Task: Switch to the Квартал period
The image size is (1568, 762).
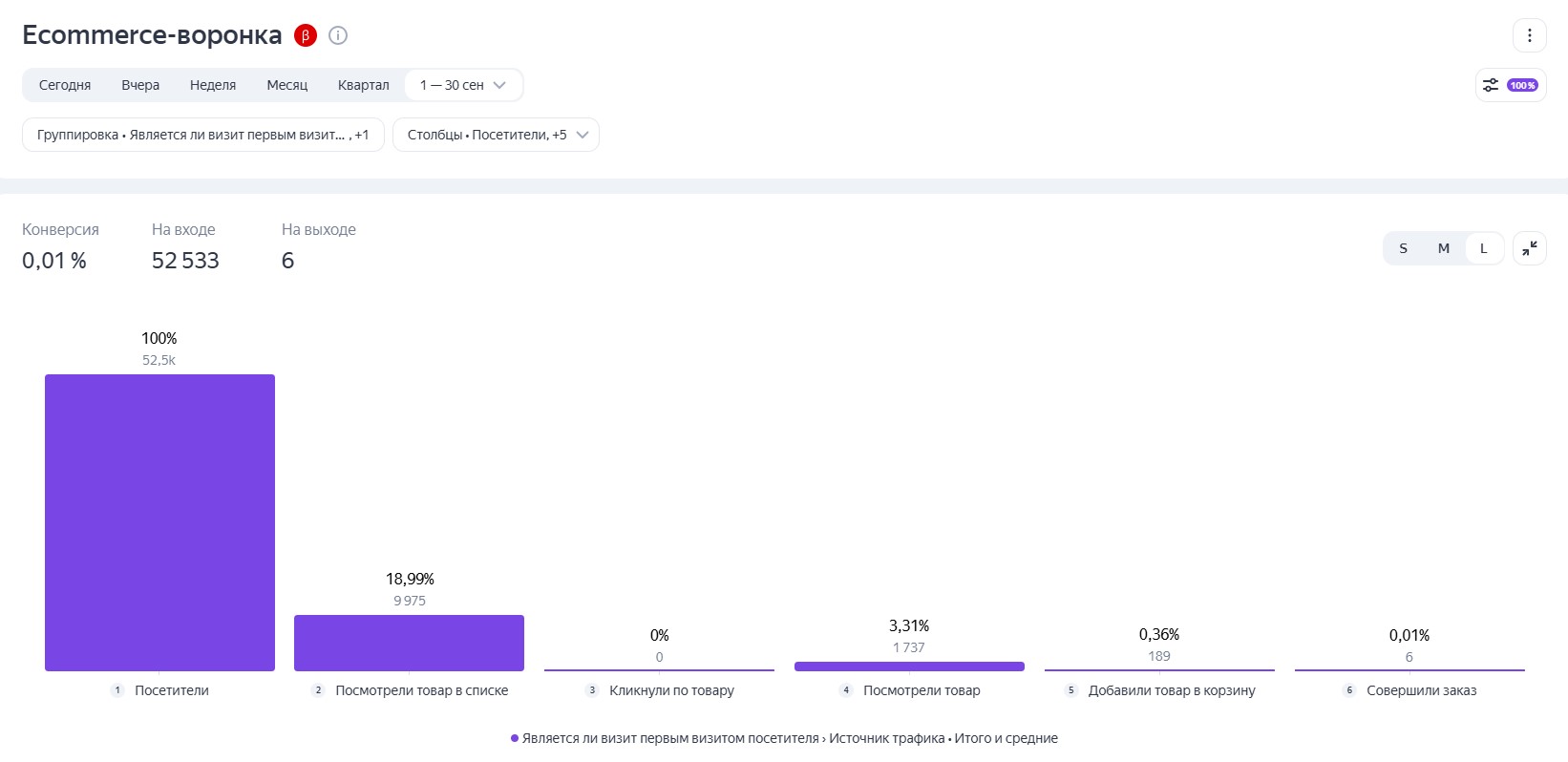Action: click(363, 85)
